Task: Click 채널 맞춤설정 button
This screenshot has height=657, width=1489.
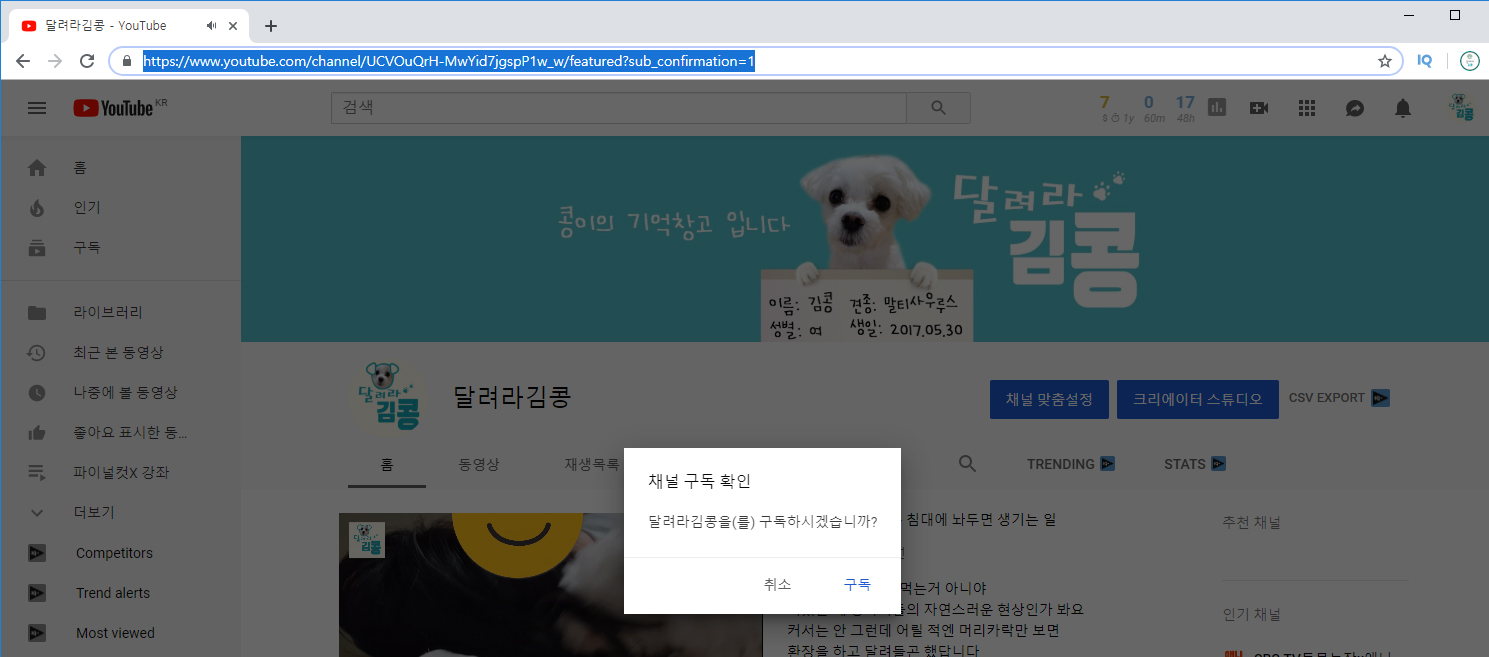Action: [1049, 399]
